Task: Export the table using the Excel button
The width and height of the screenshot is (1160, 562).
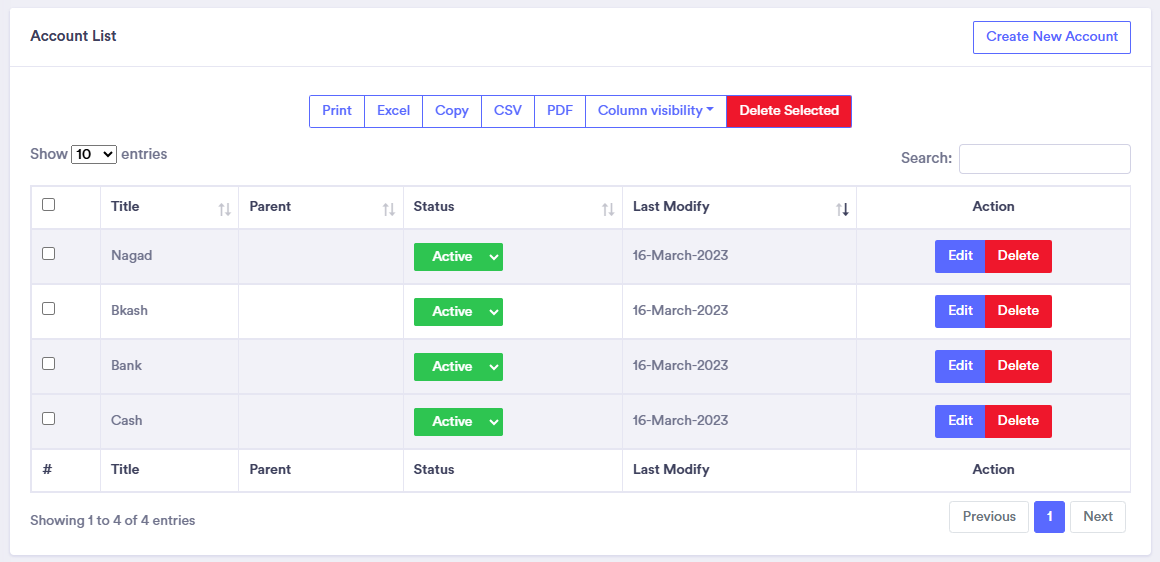Action: [393, 111]
